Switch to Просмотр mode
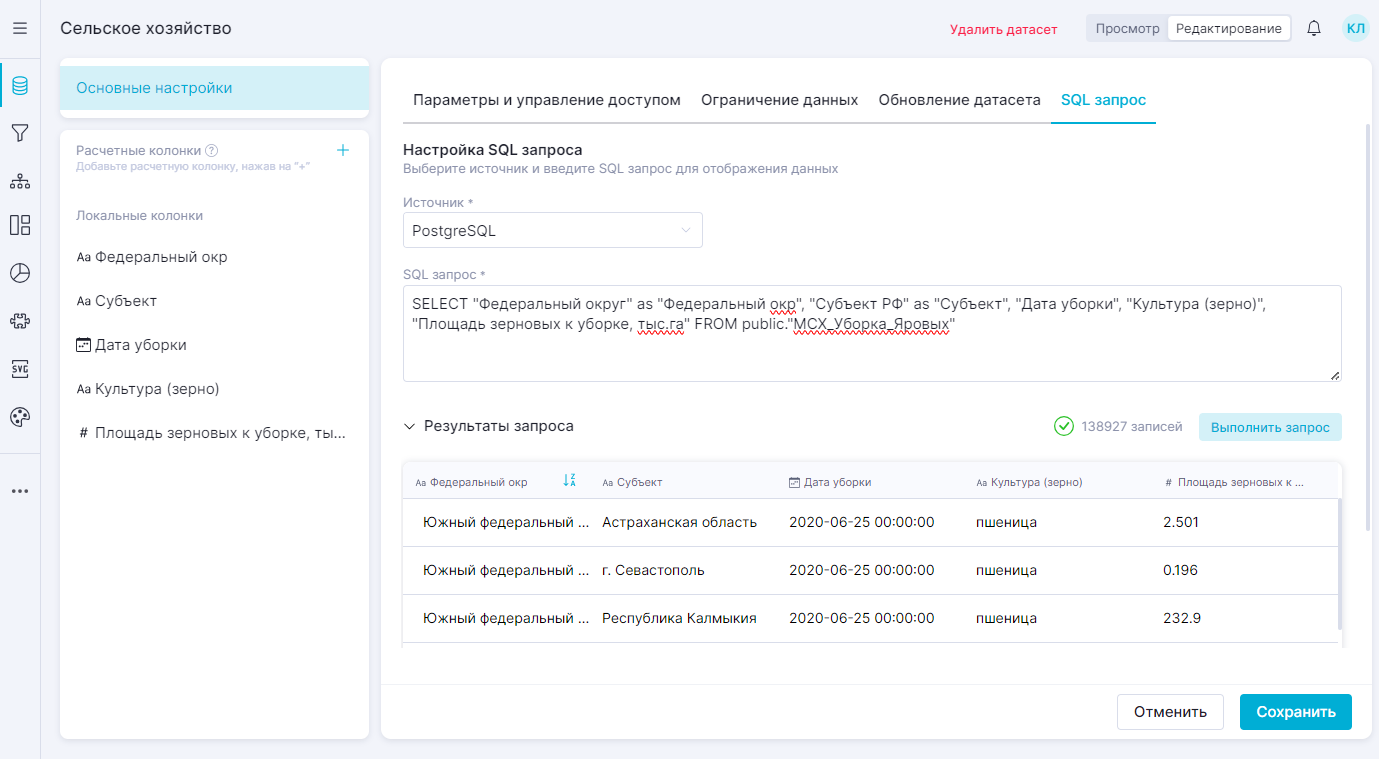Image resolution: width=1379 pixels, height=759 pixels. click(x=1127, y=28)
